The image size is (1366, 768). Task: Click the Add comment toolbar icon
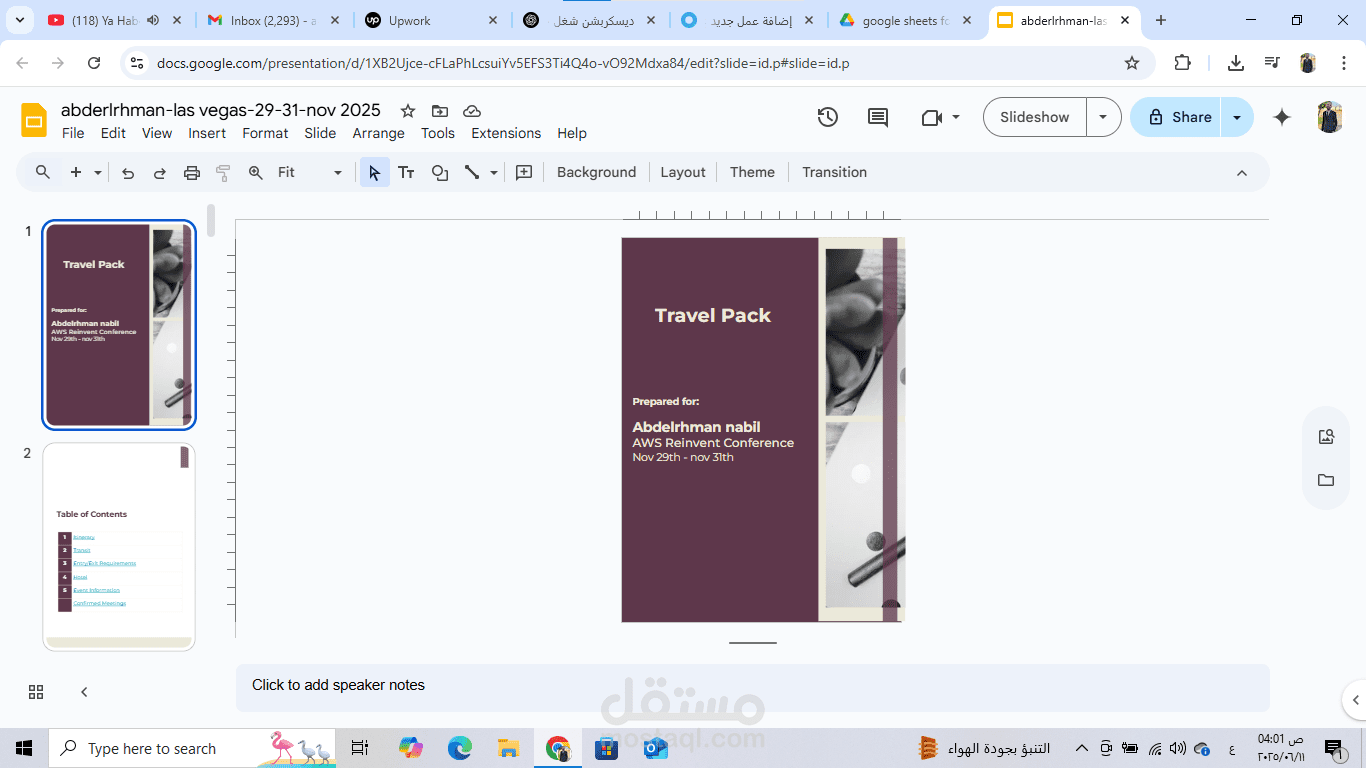pyautogui.click(x=524, y=172)
